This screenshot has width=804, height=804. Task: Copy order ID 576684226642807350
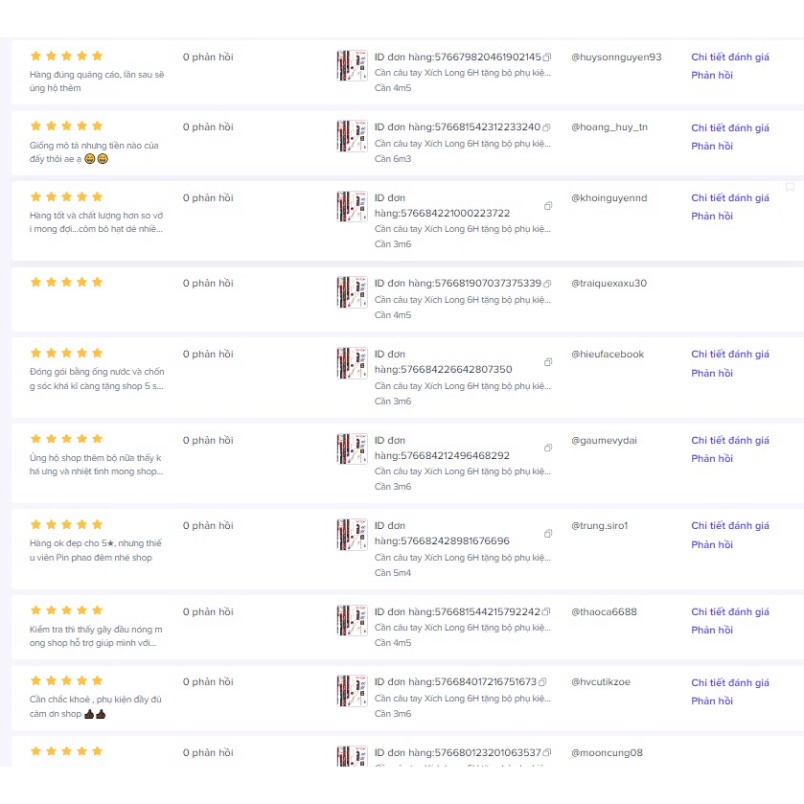(x=548, y=362)
